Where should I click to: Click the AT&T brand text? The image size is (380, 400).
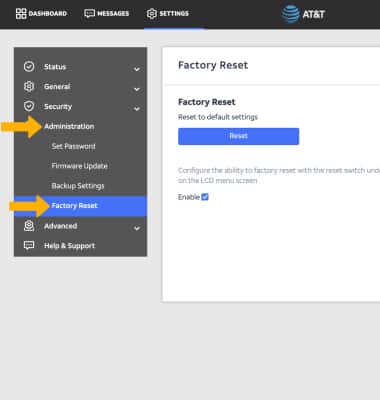coord(313,14)
